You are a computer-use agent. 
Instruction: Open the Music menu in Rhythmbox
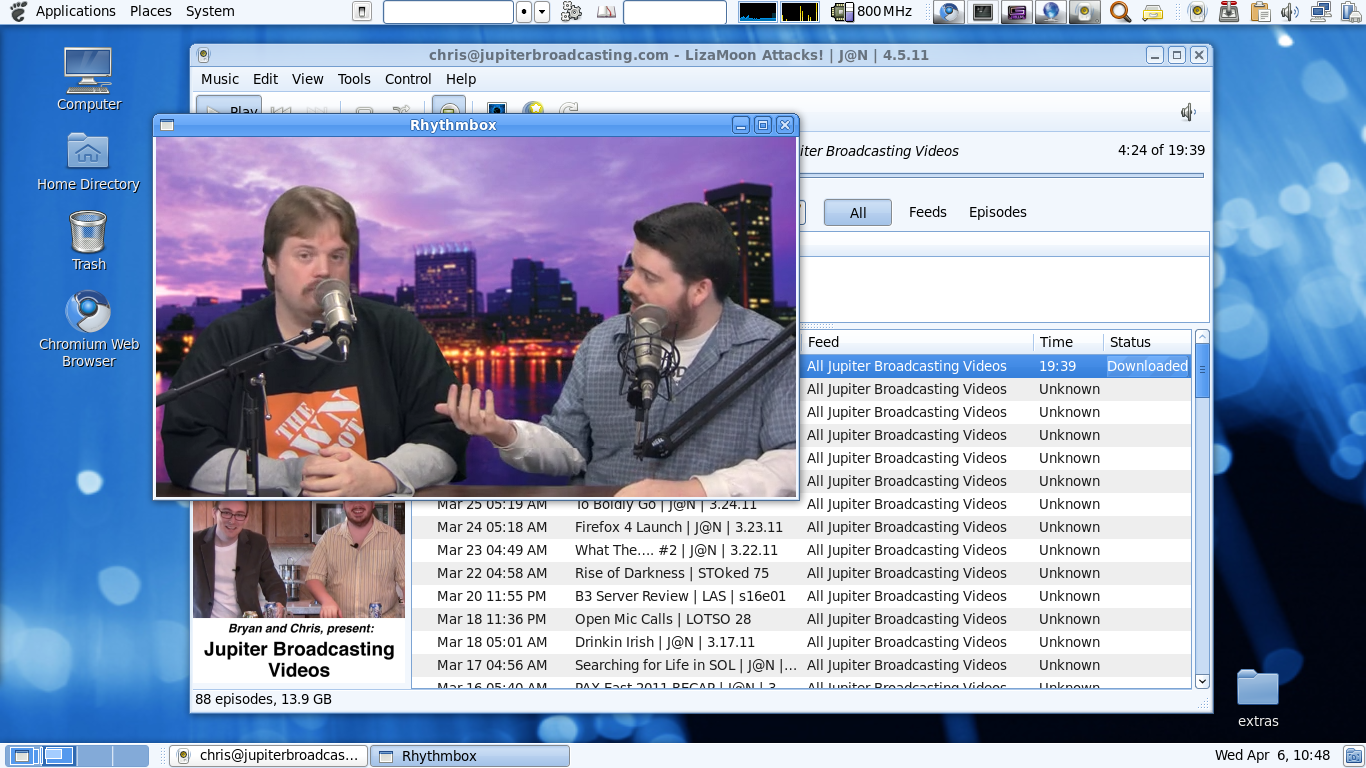click(x=220, y=79)
